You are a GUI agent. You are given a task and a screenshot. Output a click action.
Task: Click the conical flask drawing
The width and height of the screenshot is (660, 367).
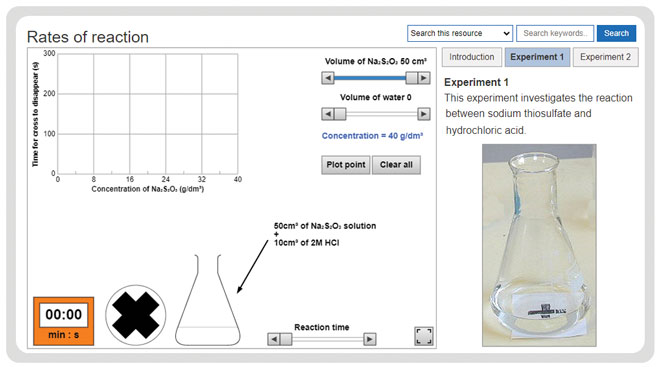point(208,300)
